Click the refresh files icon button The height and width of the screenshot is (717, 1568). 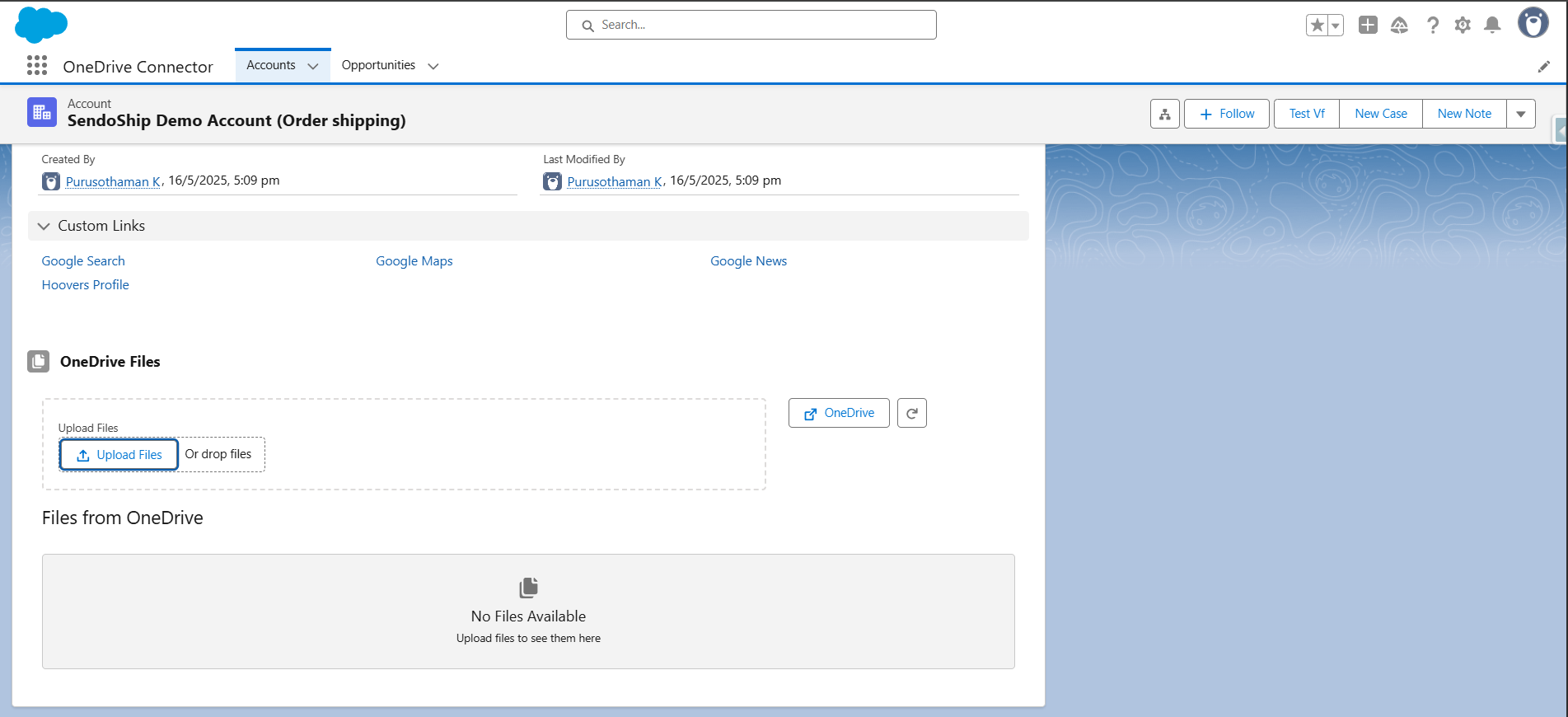click(x=912, y=413)
